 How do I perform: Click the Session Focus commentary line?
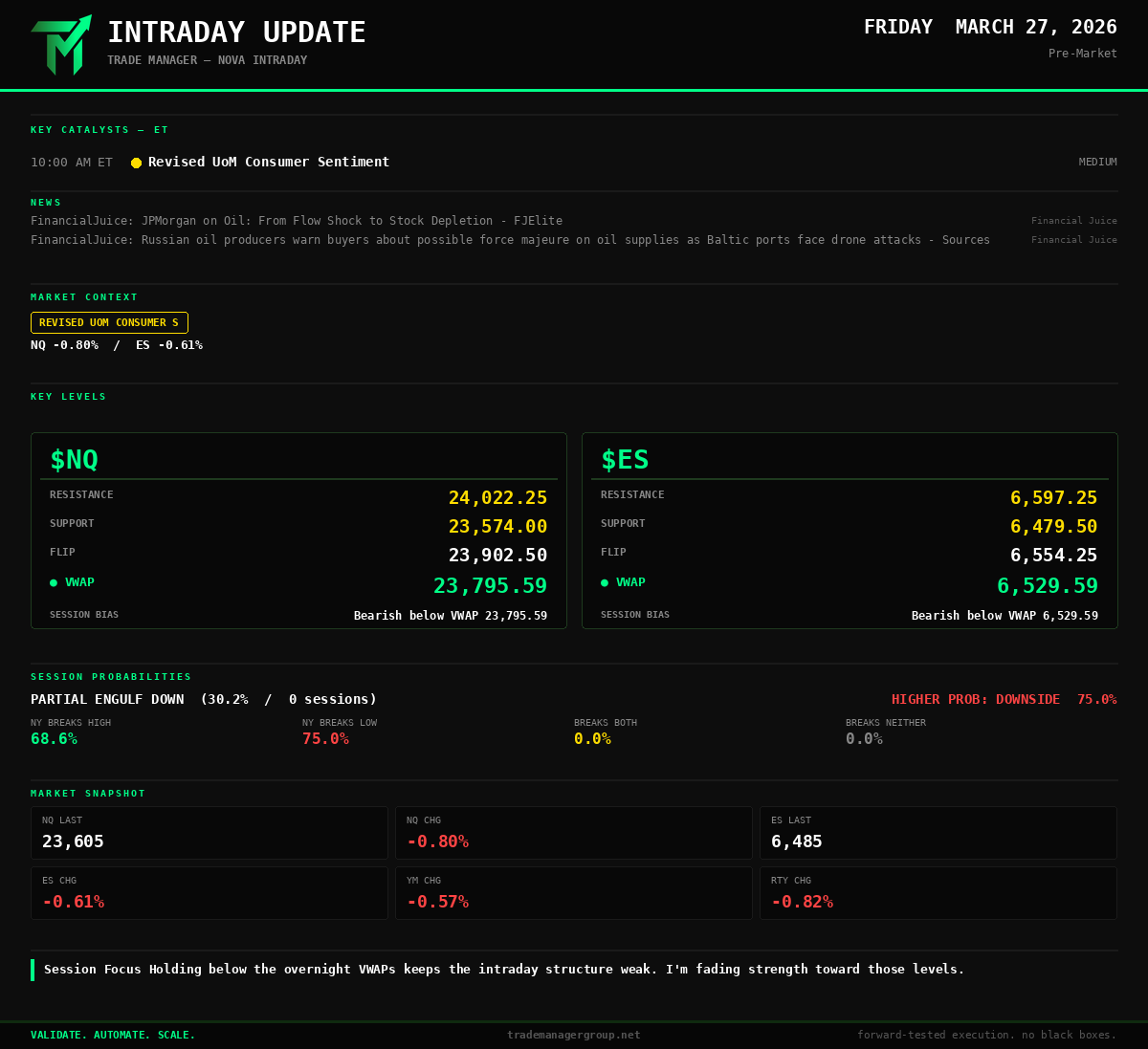tap(504, 970)
